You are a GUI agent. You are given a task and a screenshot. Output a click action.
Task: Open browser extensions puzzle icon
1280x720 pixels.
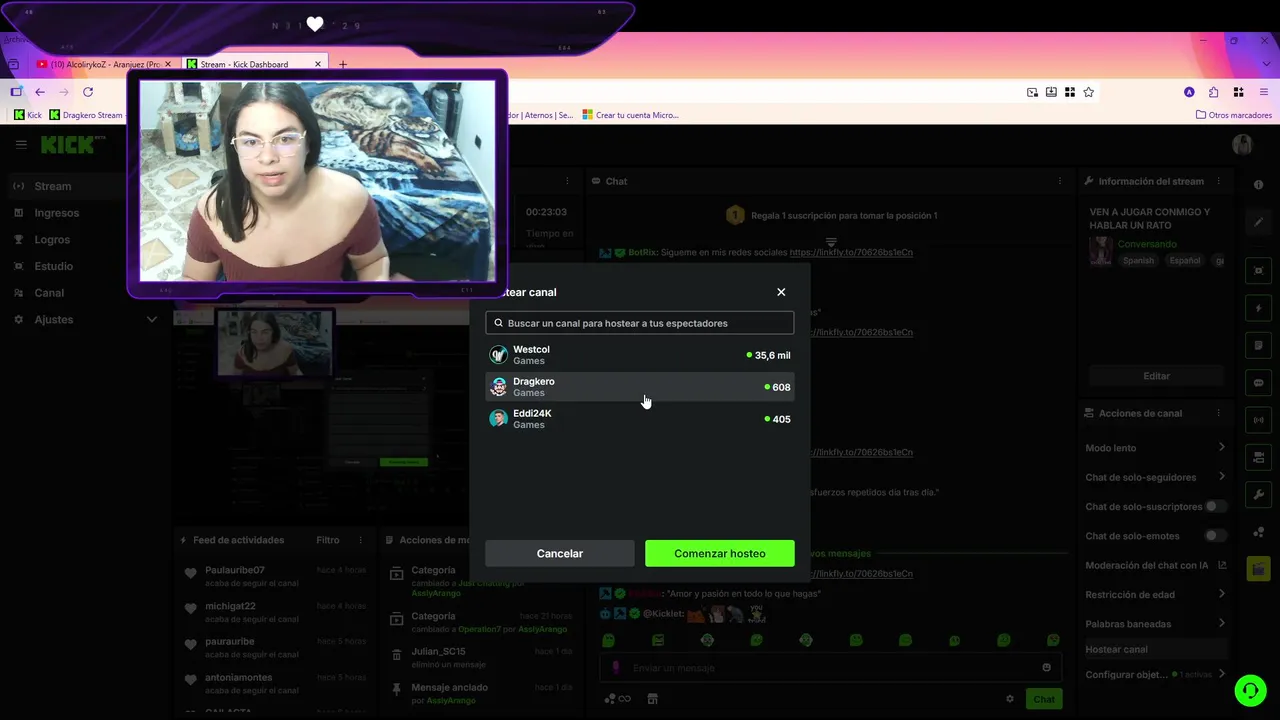pyautogui.click(x=1213, y=92)
